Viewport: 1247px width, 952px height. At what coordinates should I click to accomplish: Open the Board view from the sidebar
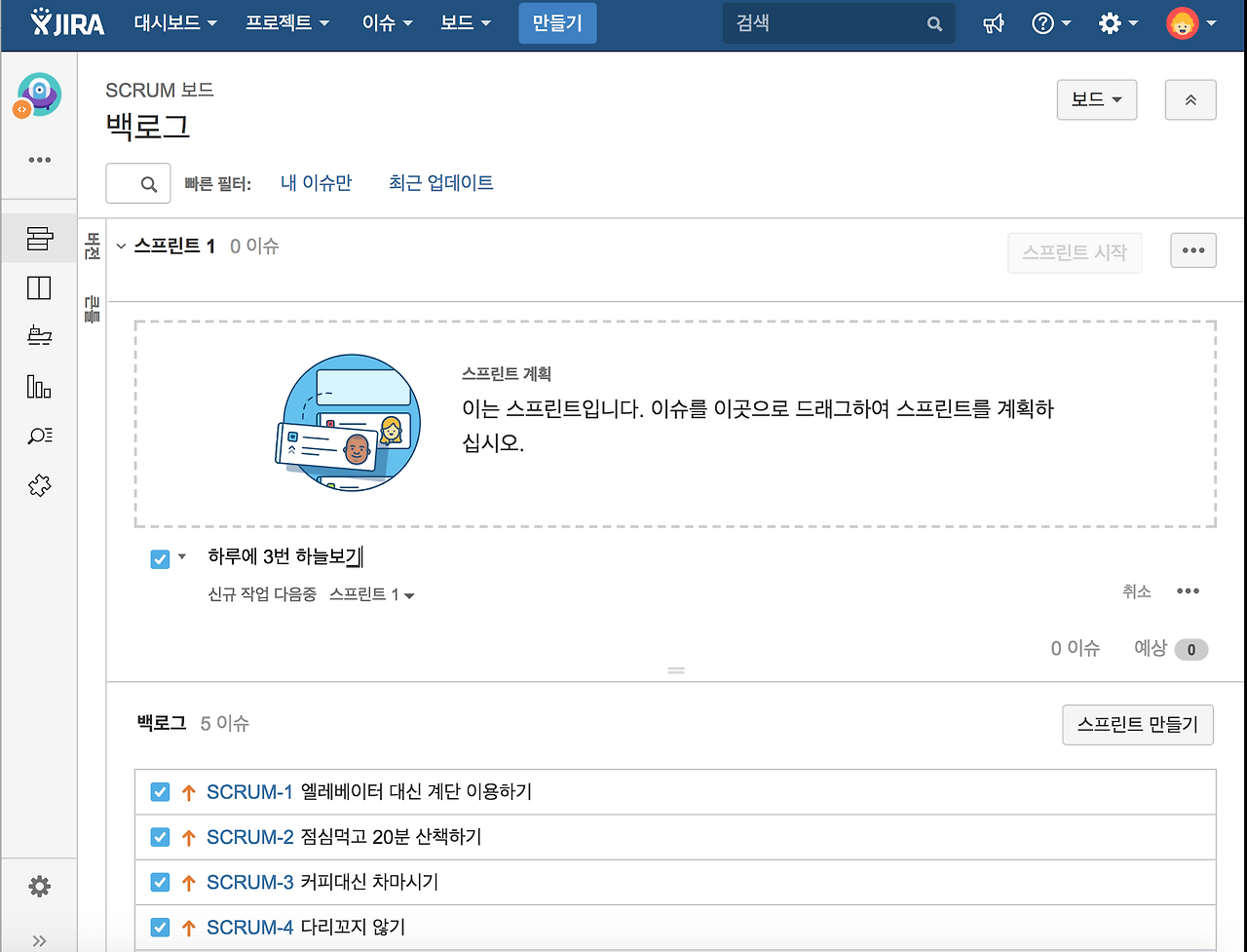[x=39, y=286]
